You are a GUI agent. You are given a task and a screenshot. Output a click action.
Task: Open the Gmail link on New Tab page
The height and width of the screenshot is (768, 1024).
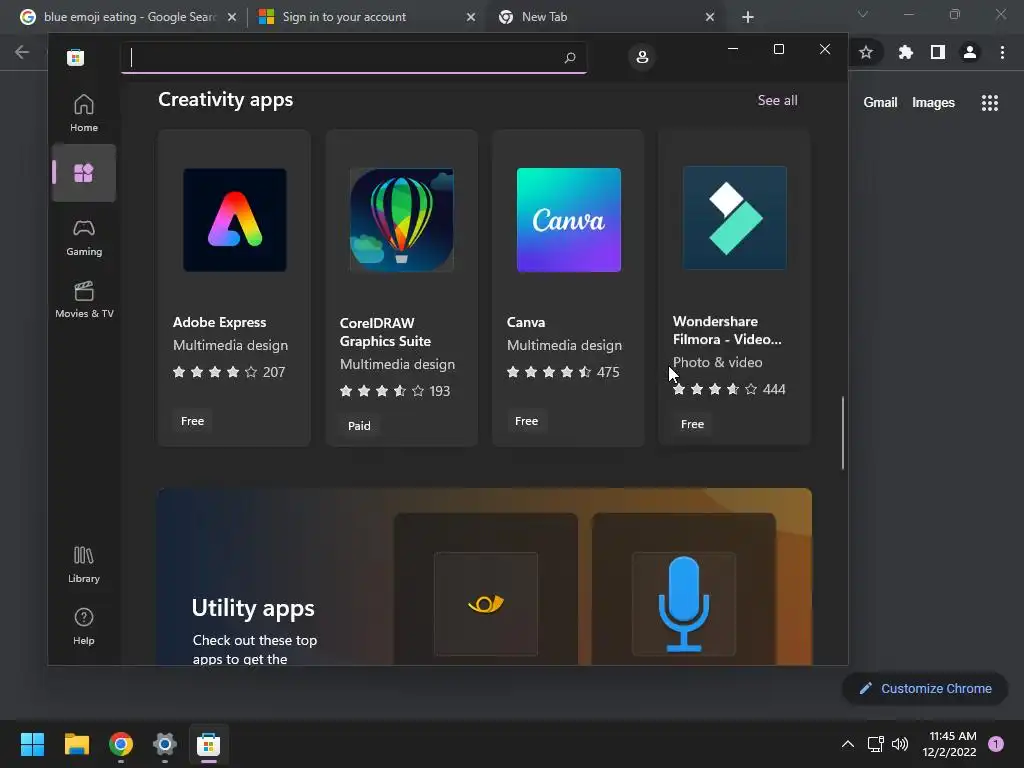point(880,103)
